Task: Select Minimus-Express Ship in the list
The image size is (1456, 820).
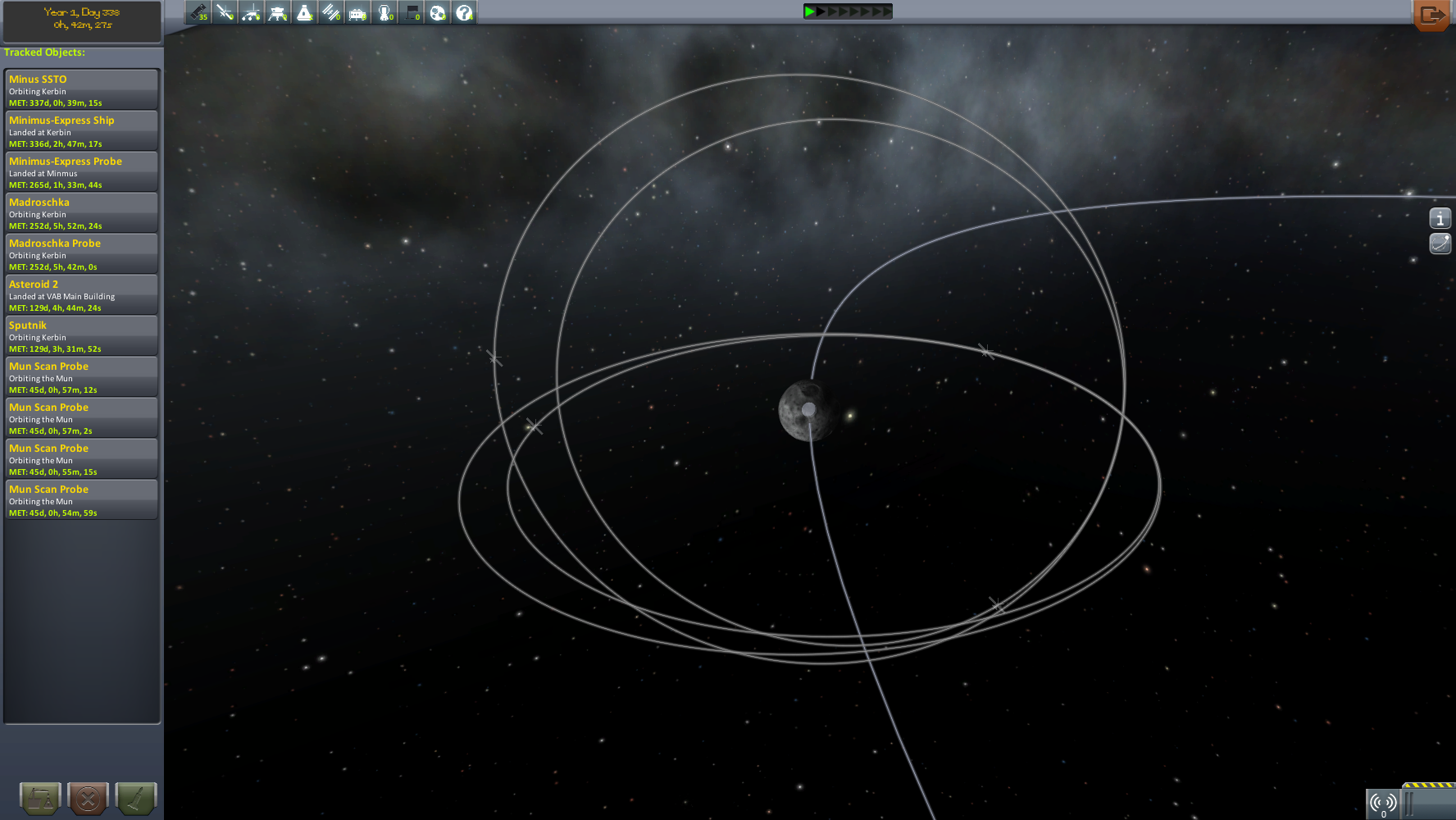Action: 81,130
